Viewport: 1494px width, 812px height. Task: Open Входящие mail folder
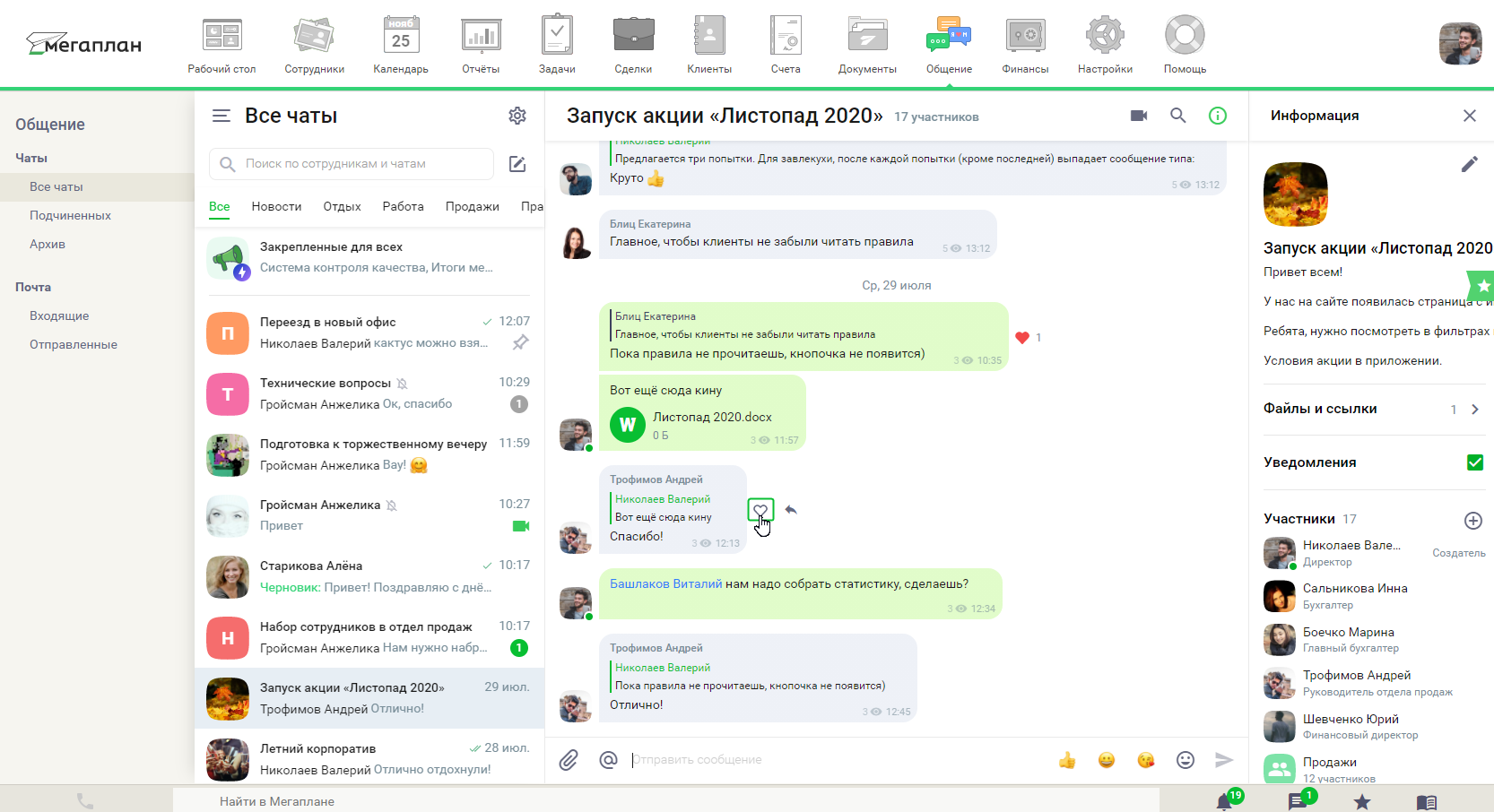coord(59,315)
